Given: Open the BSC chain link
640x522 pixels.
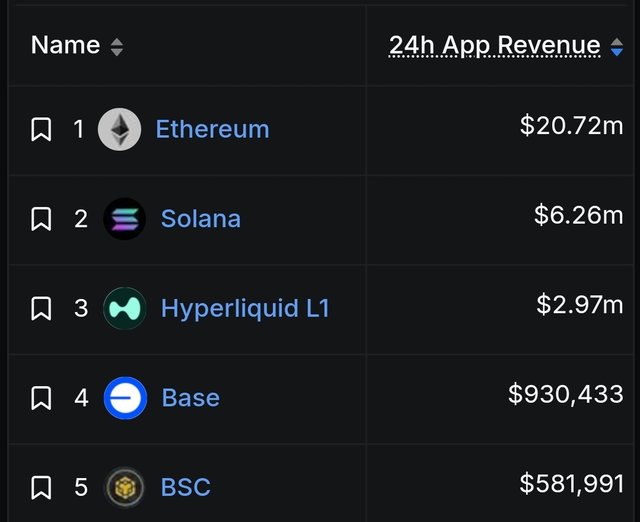Looking at the screenshot, I should pos(186,487).
